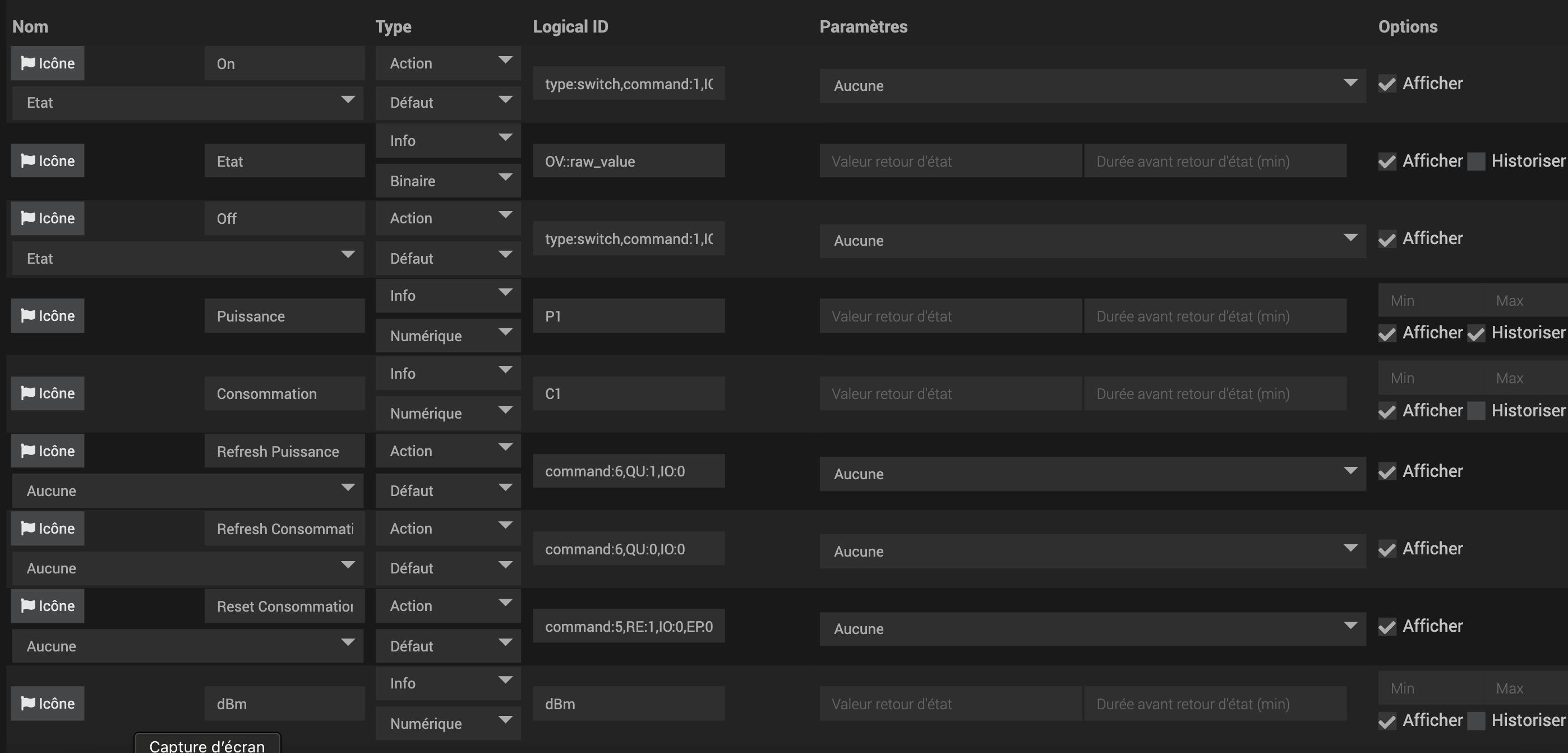Click the Icône flag button beside dBm
The image size is (1568, 753).
pos(48,704)
